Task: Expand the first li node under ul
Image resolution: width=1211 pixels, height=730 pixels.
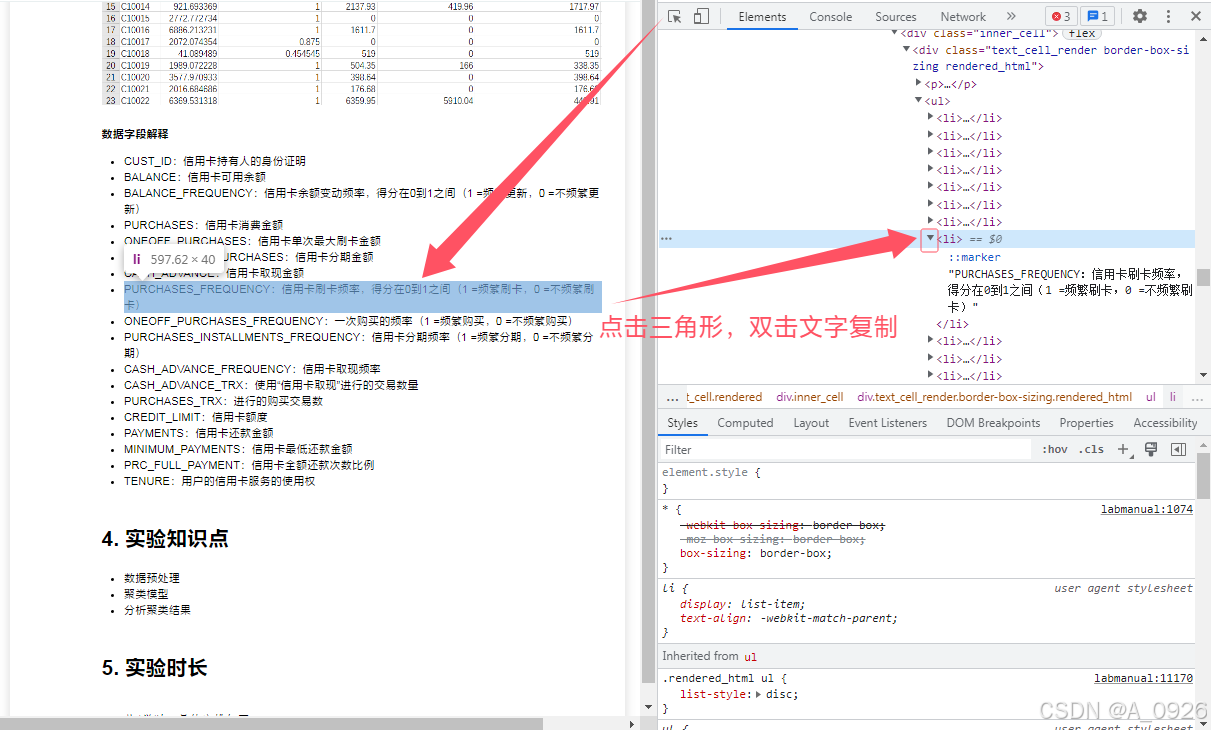Action: 930,118
